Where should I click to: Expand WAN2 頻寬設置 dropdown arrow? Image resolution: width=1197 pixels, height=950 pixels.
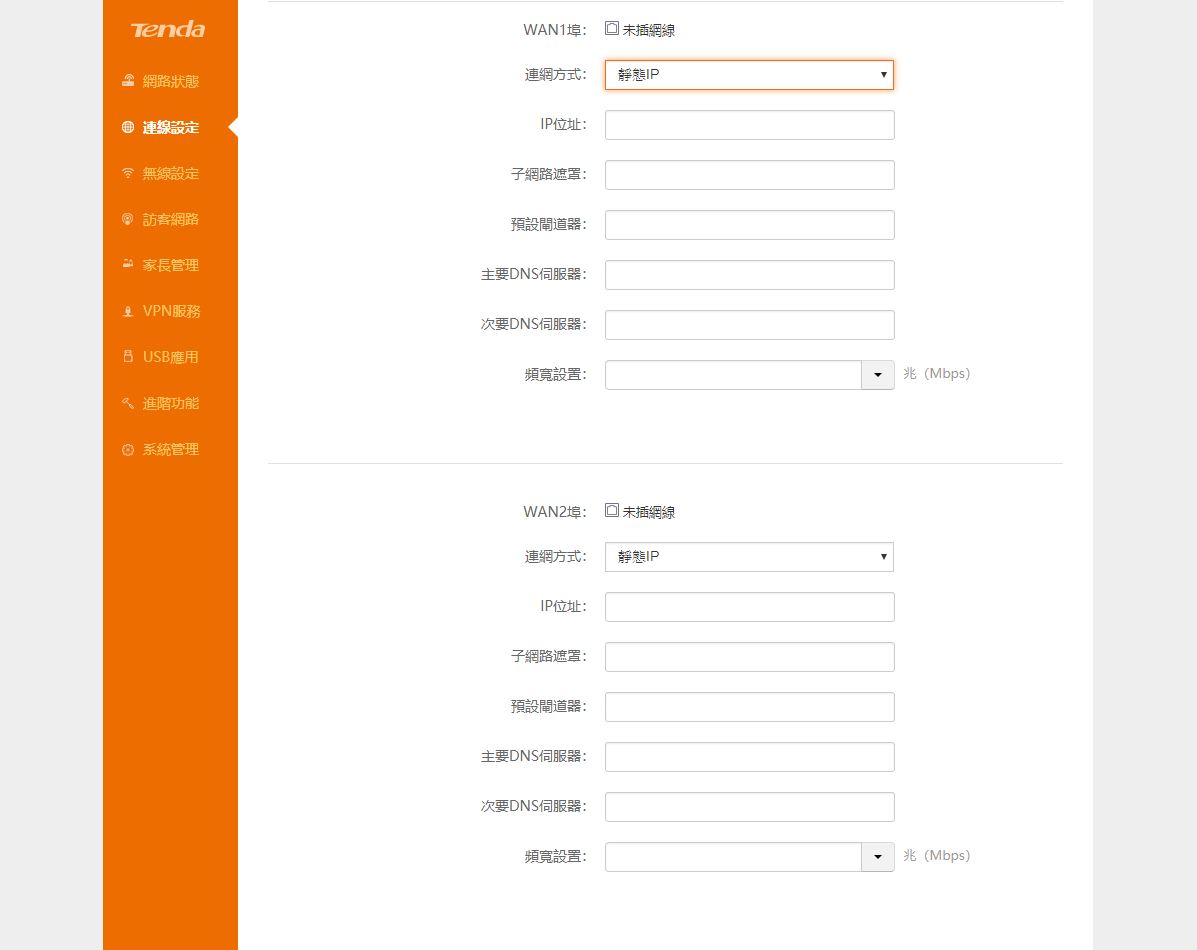[878, 857]
